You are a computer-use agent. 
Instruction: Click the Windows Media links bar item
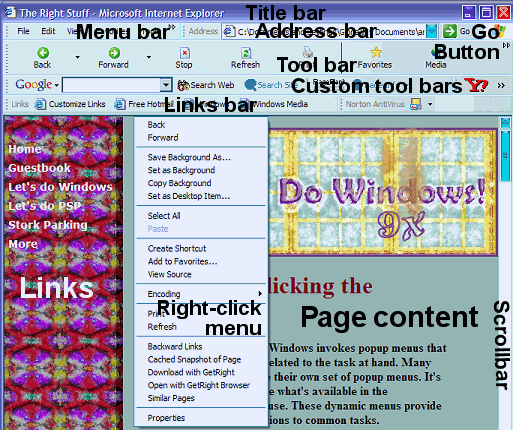(274, 104)
